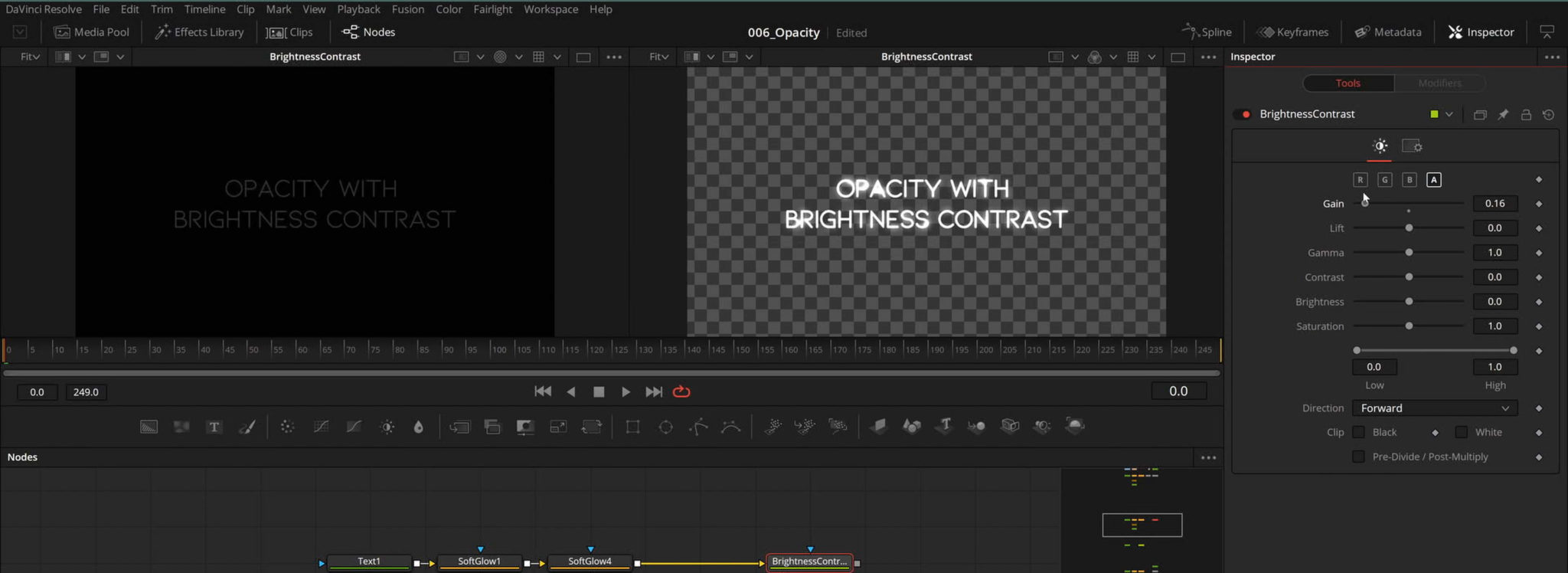Screen dimensions: 1568x573
Task: Reset the BrightnessContrast tool settings
Action: pos(1548,114)
